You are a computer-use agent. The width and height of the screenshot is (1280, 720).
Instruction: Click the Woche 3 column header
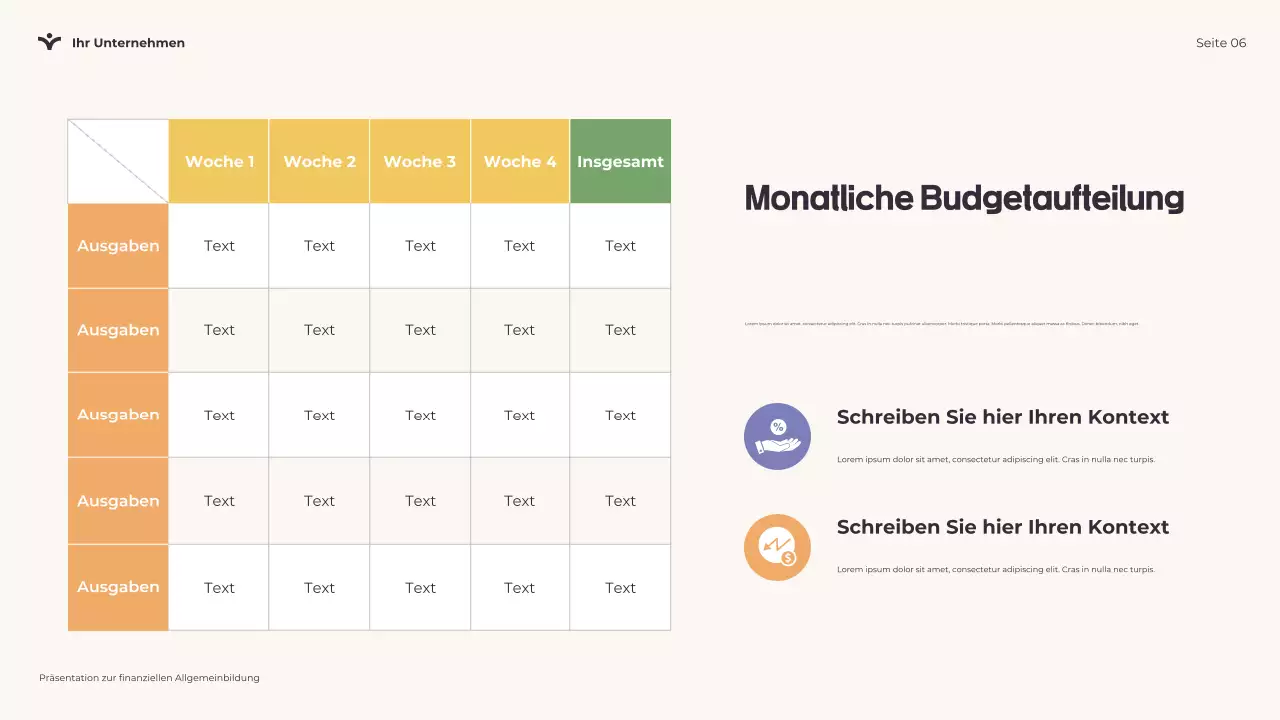point(420,161)
